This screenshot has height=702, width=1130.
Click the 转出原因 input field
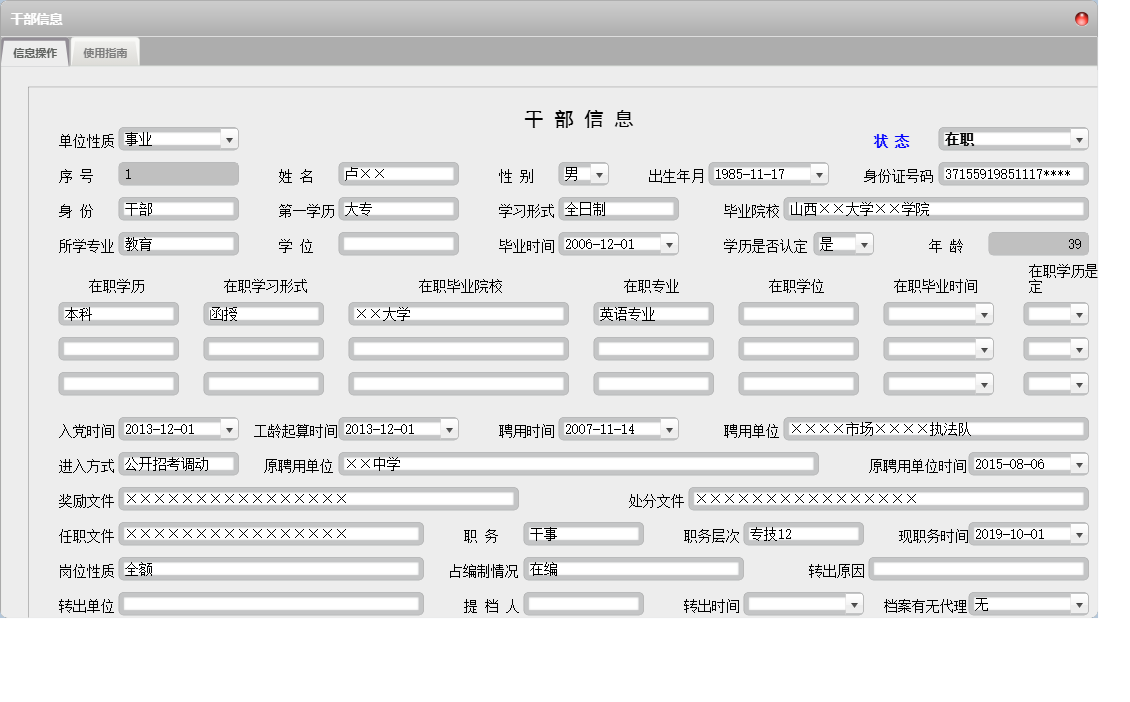978,570
